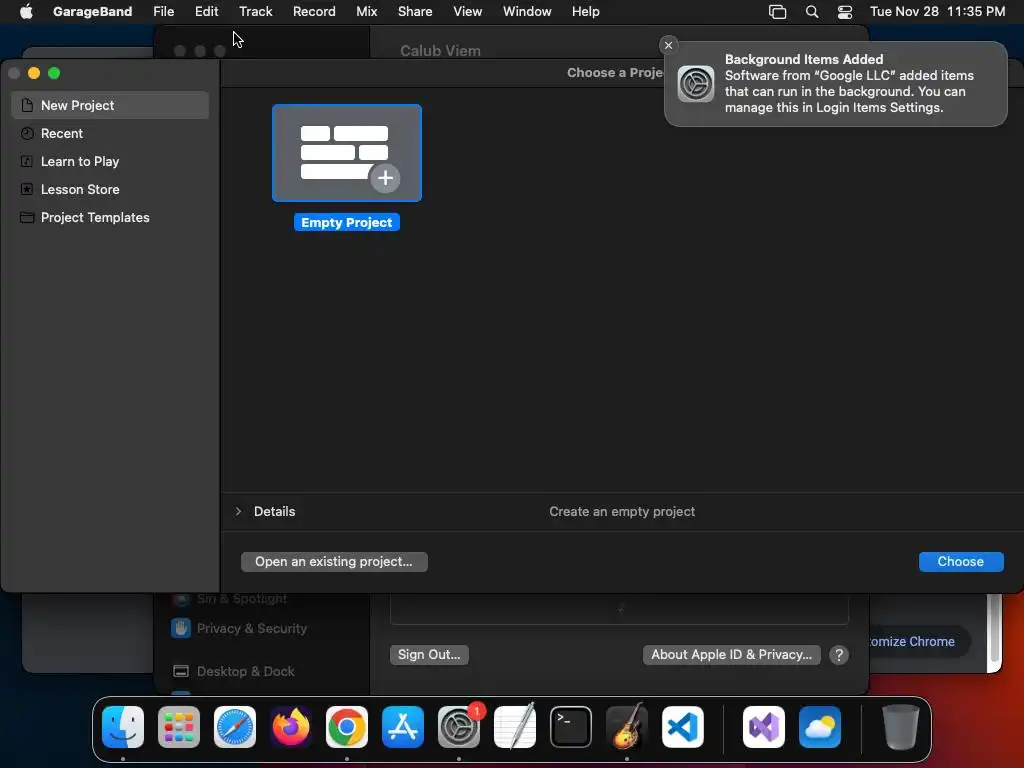Image resolution: width=1024 pixels, height=768 pixels.
Task: Open TextEdit from the Dock
Action: point(515,727)
